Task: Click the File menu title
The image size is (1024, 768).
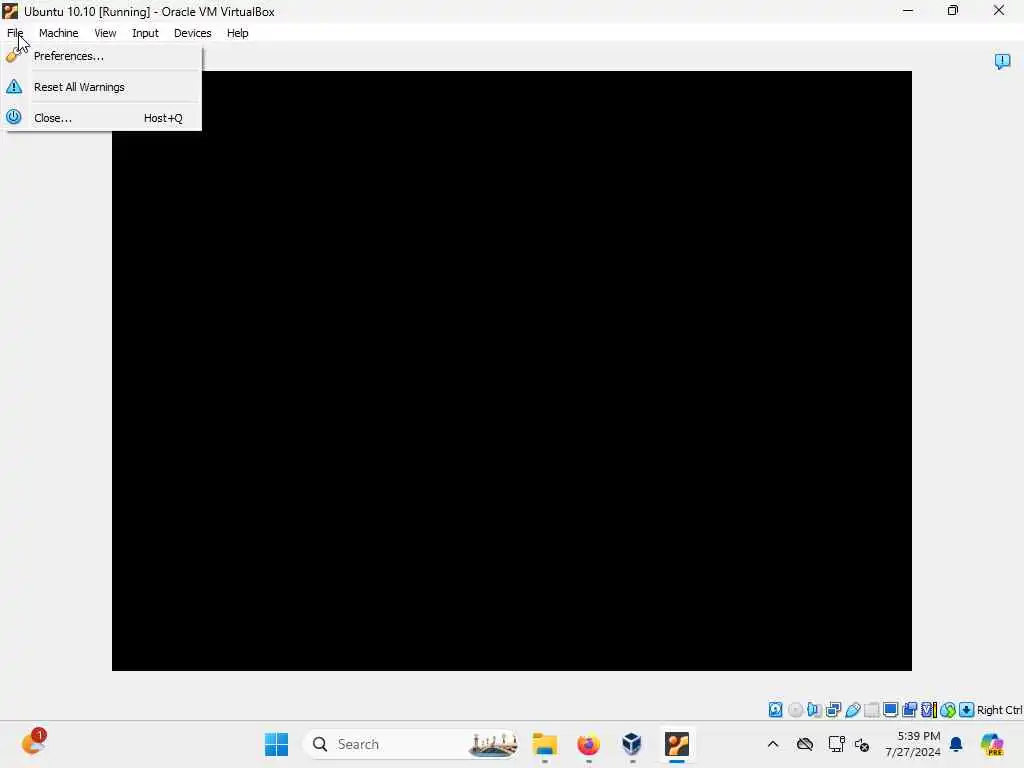Action: (x=15, y=33)
